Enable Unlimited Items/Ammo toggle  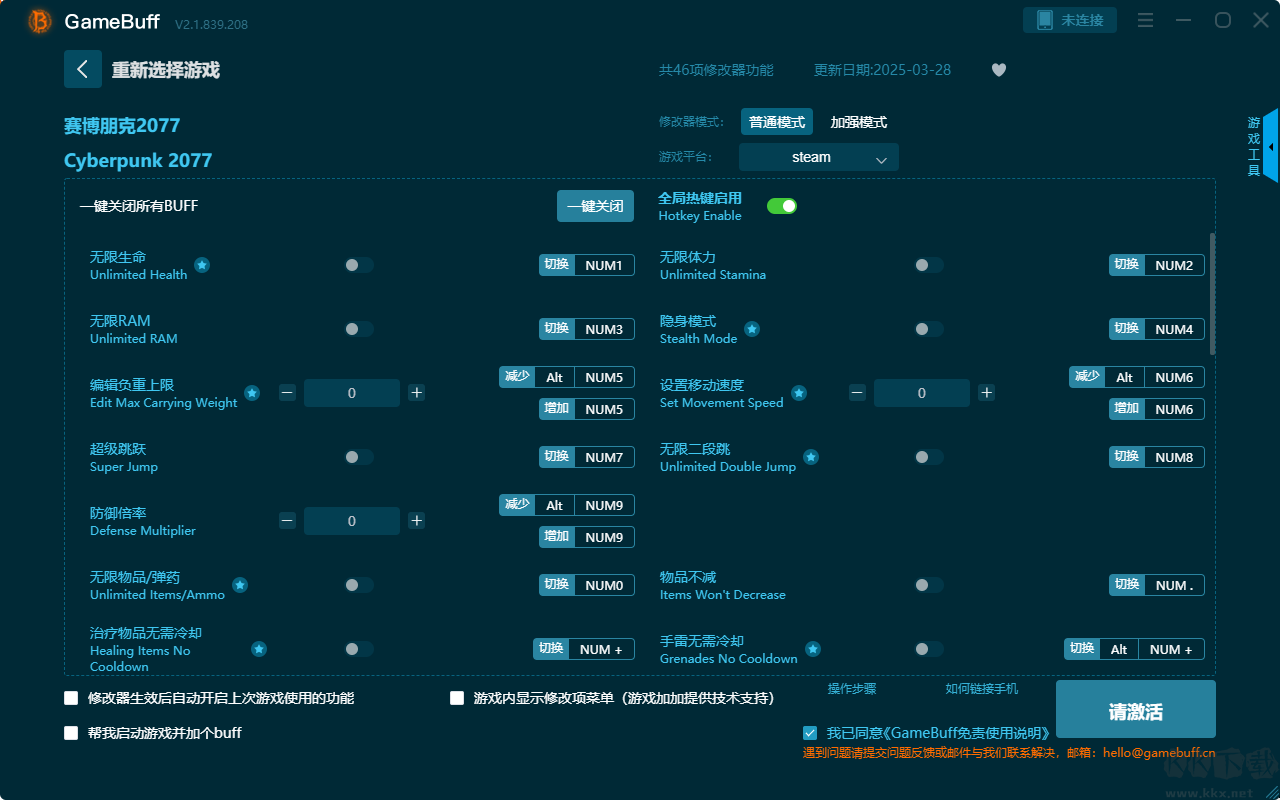pos(359,585)
